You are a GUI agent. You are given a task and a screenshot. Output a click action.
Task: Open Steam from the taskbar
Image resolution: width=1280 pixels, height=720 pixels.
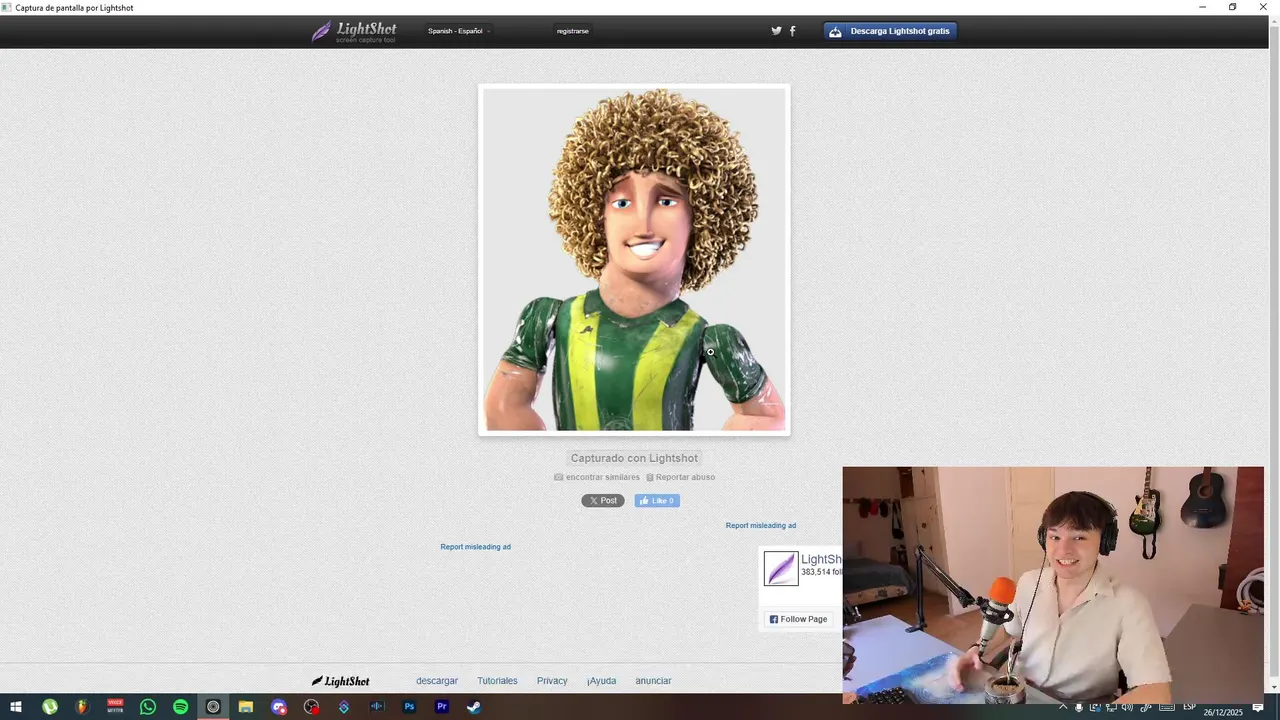(x=474, y=707)
